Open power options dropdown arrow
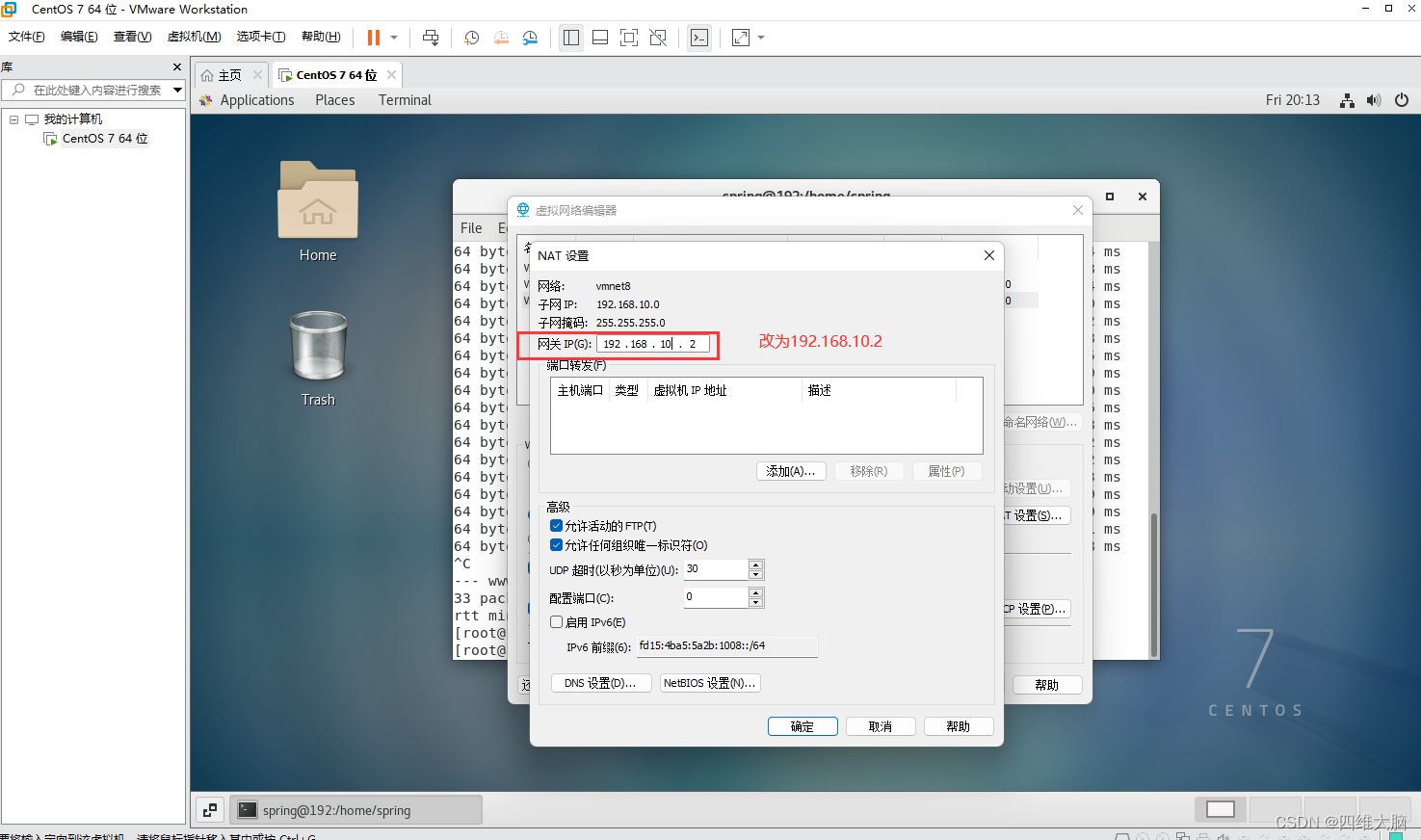 coord(394,38)
